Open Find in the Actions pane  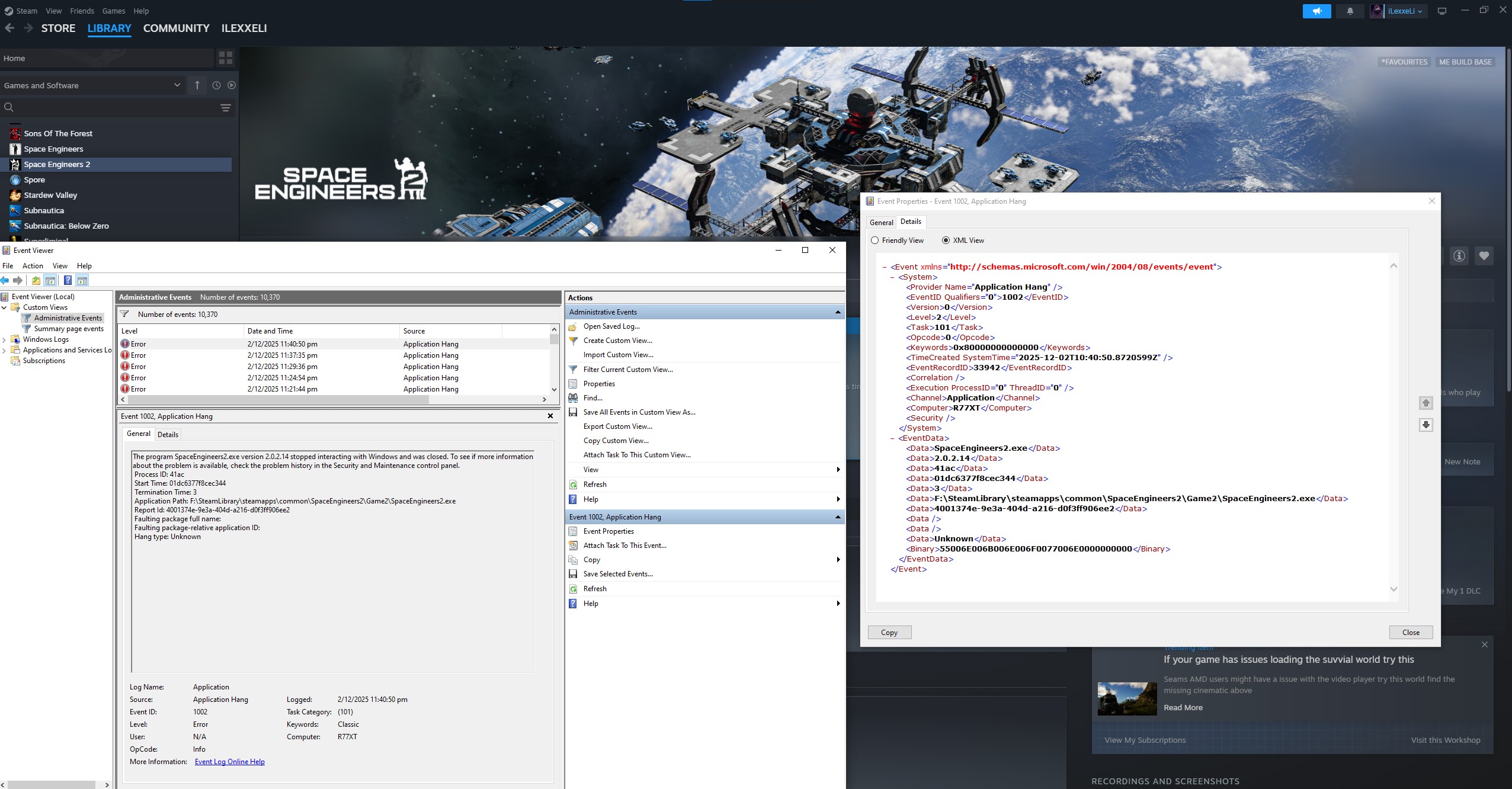point(593,398)
